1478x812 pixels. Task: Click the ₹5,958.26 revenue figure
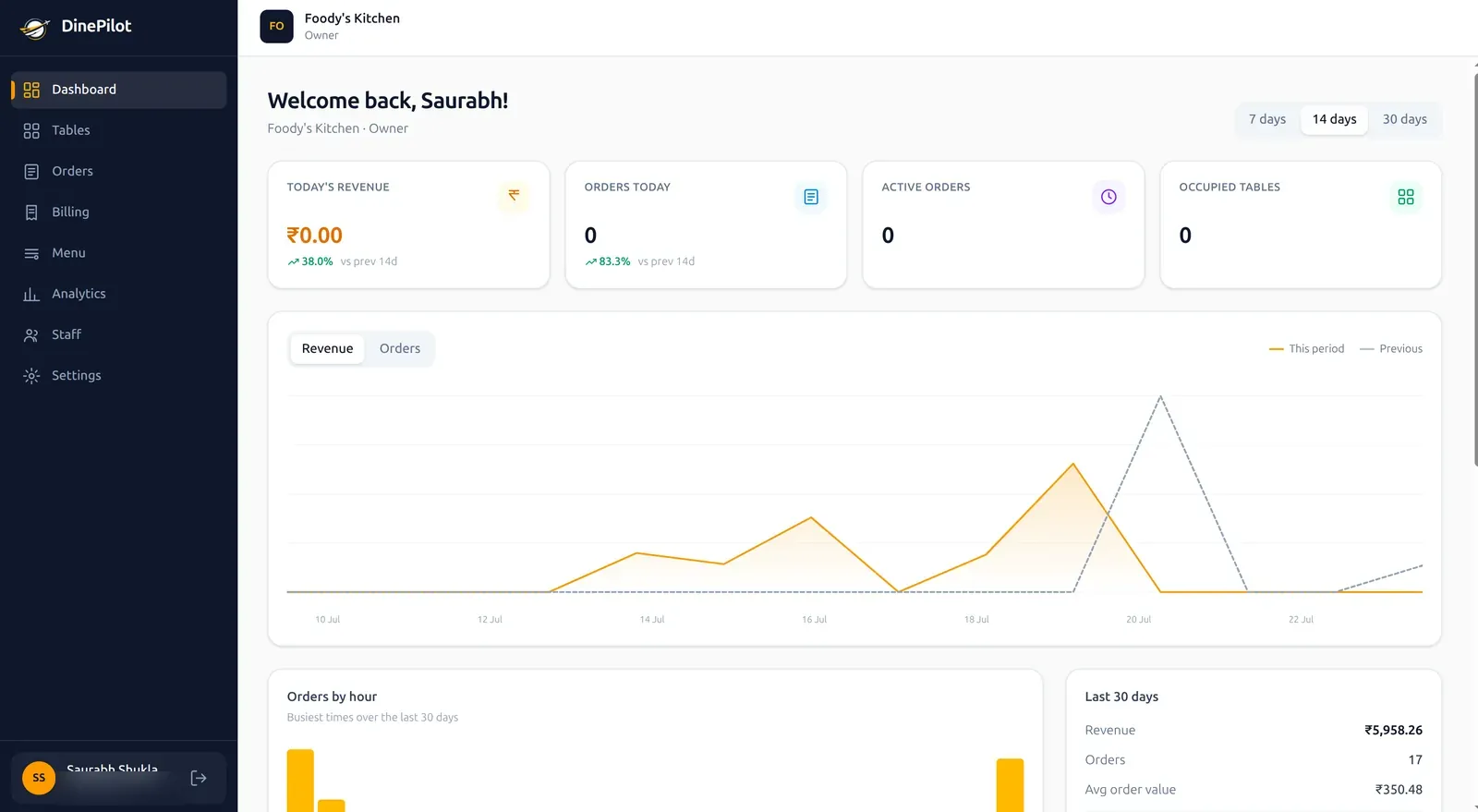1393,730
